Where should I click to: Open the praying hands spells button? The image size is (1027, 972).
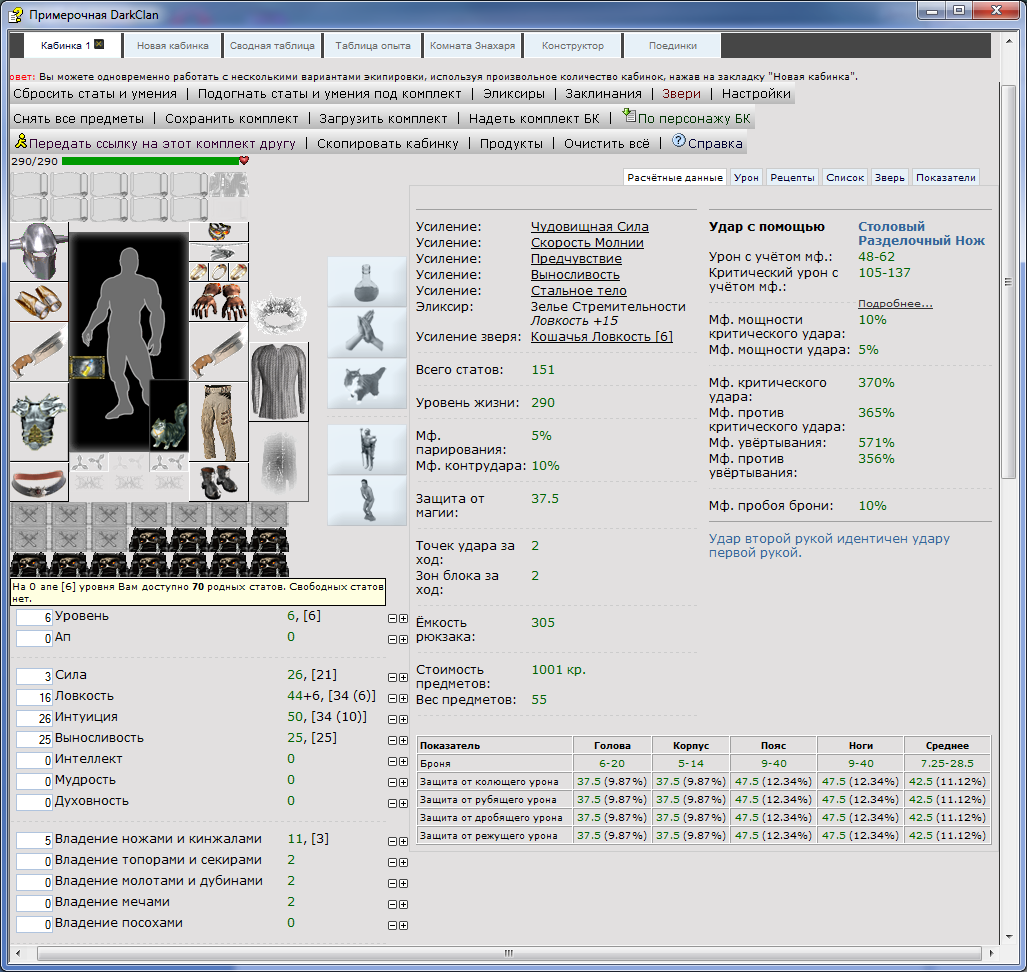(367, 333)
